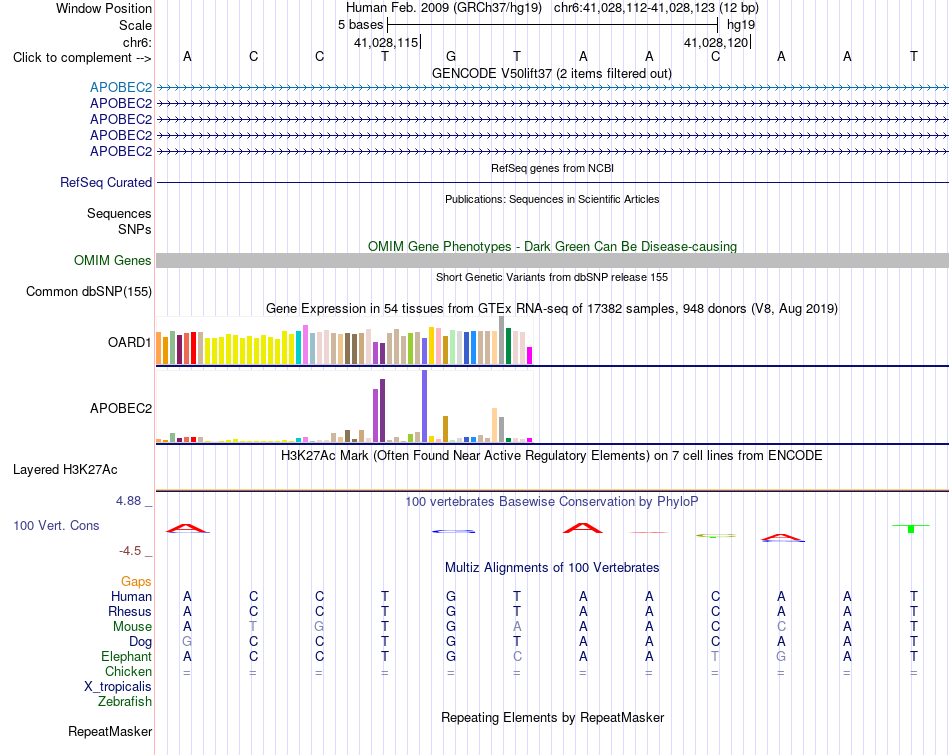Click the Sequences track label
The width and height of the screenshot is (950, 755).
click(x=119, y=213)
